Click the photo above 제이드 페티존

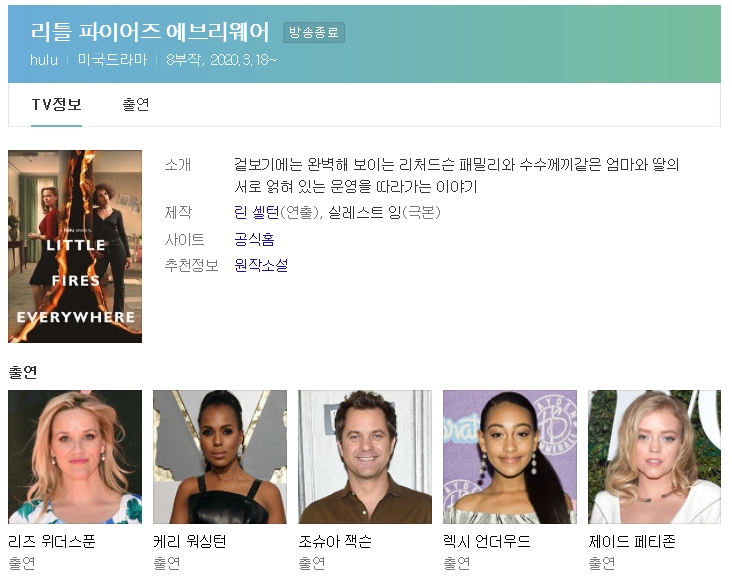pos(655,457)
